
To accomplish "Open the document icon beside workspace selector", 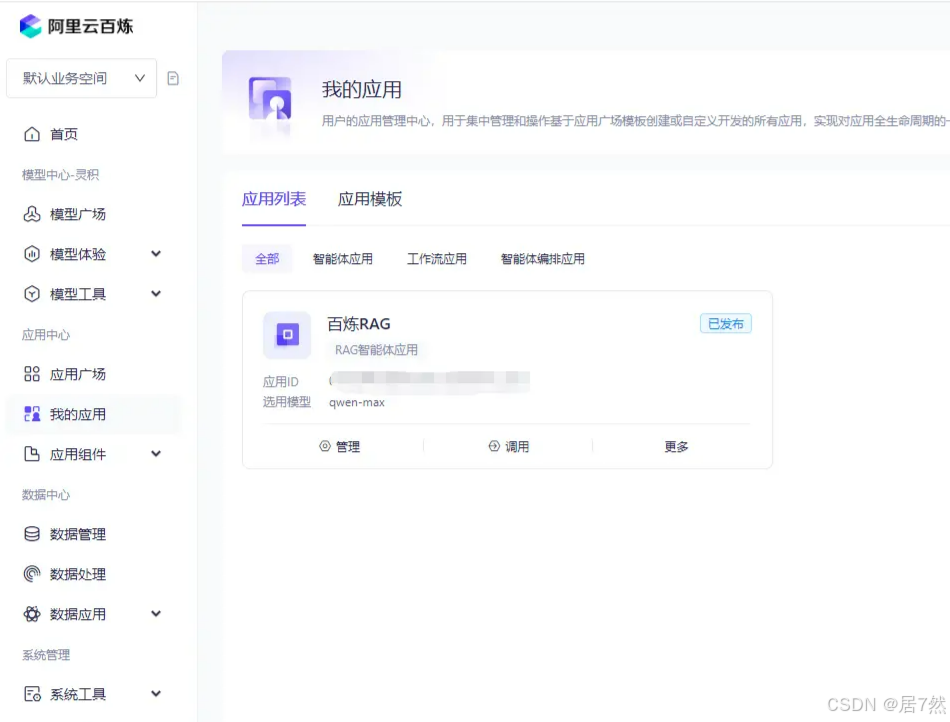I will point(173,78).
